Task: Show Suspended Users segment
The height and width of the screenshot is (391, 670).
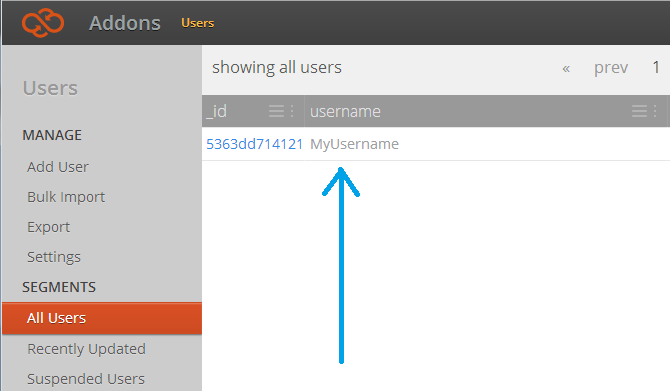Action: coord(86,379)
